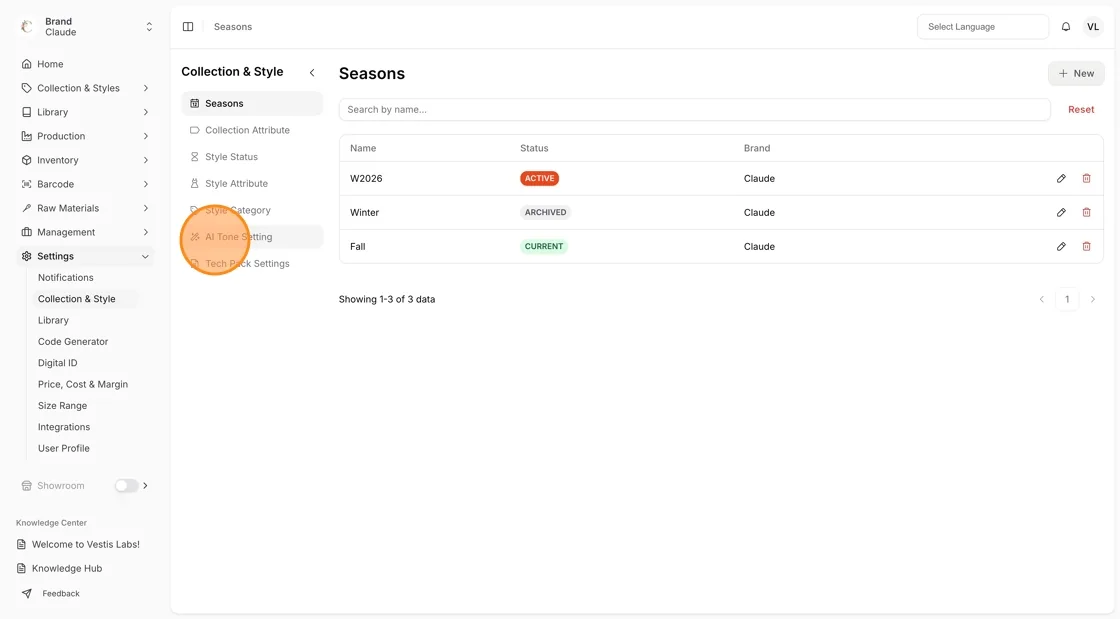Edit the Fall season row
The height and width of the screenshot is (619, 1120).
click(1061, 246)
